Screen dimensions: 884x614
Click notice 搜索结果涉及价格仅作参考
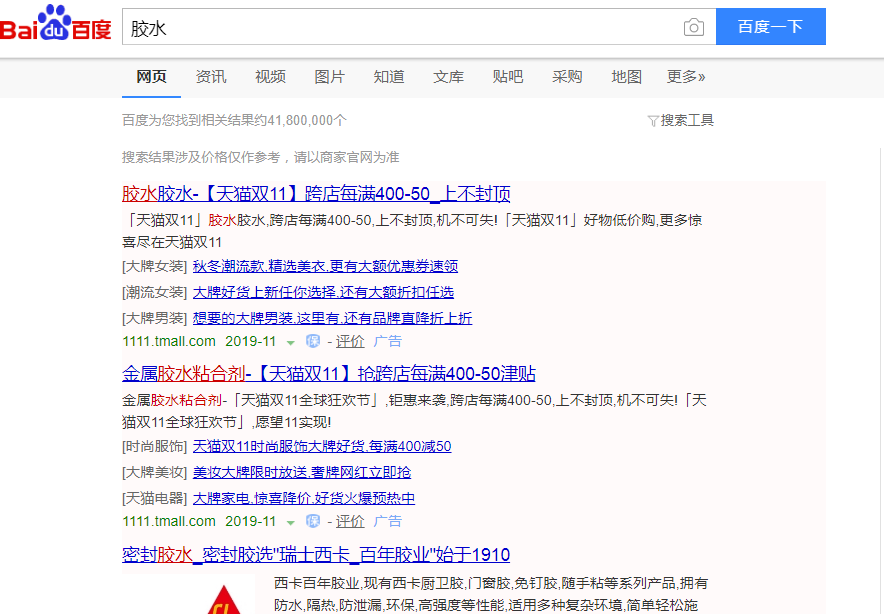coord(260,157)
